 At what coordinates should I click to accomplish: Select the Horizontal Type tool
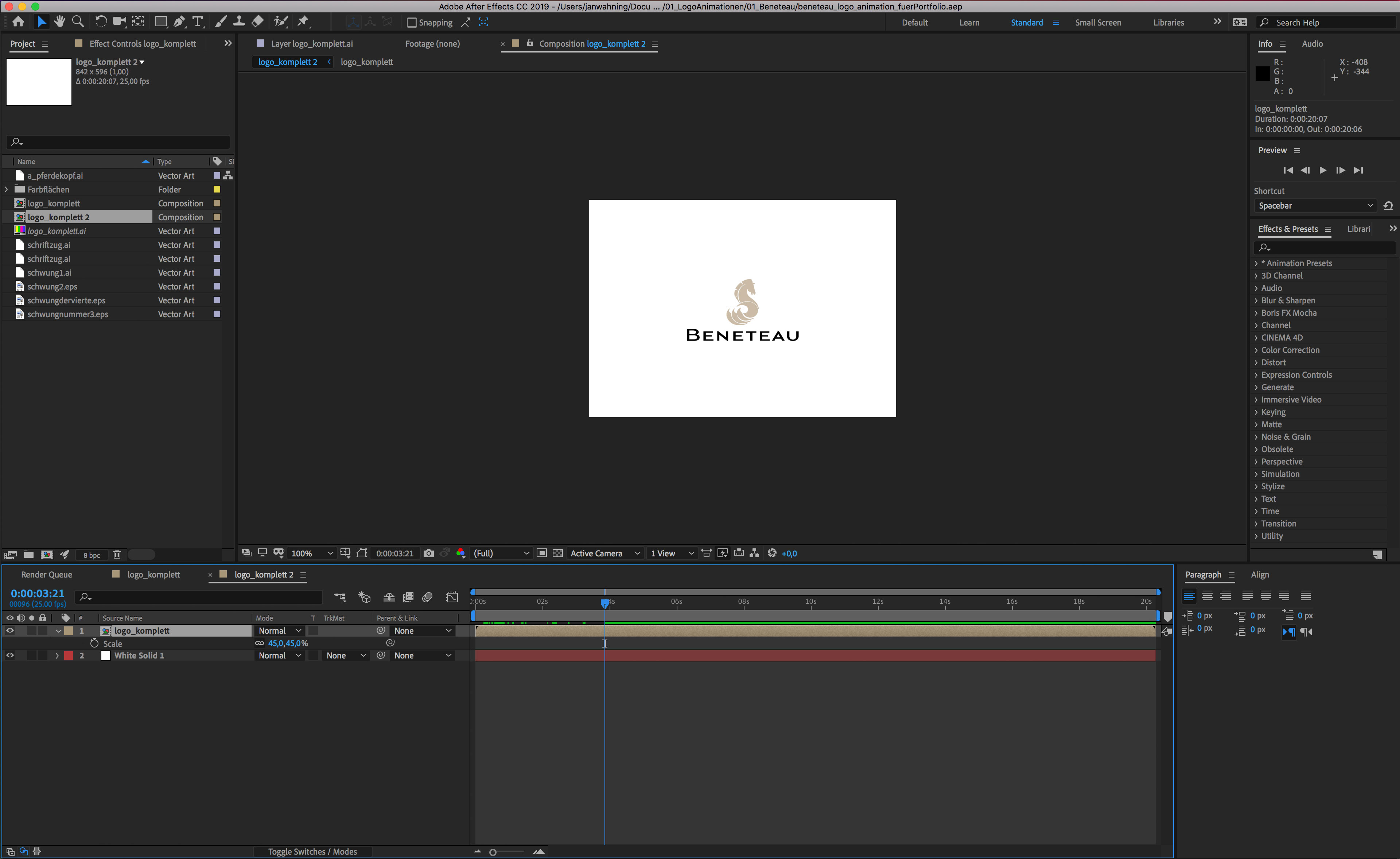(197, 22)
